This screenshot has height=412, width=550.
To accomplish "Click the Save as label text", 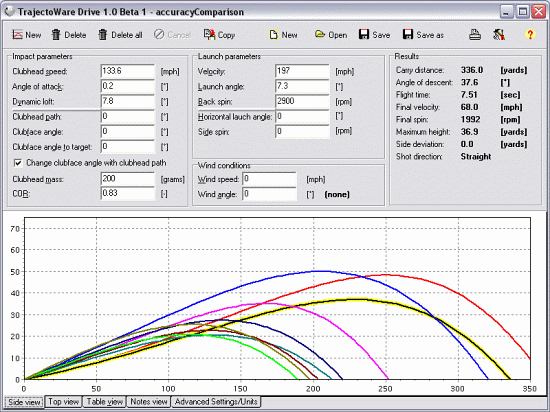I will click(430, 35).
